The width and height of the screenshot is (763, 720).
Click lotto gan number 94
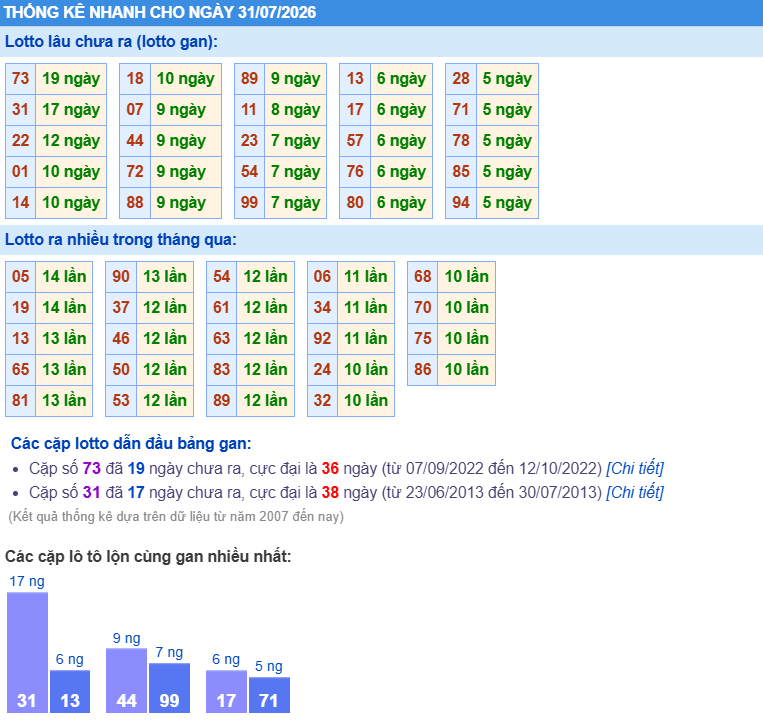pos(461,203)
